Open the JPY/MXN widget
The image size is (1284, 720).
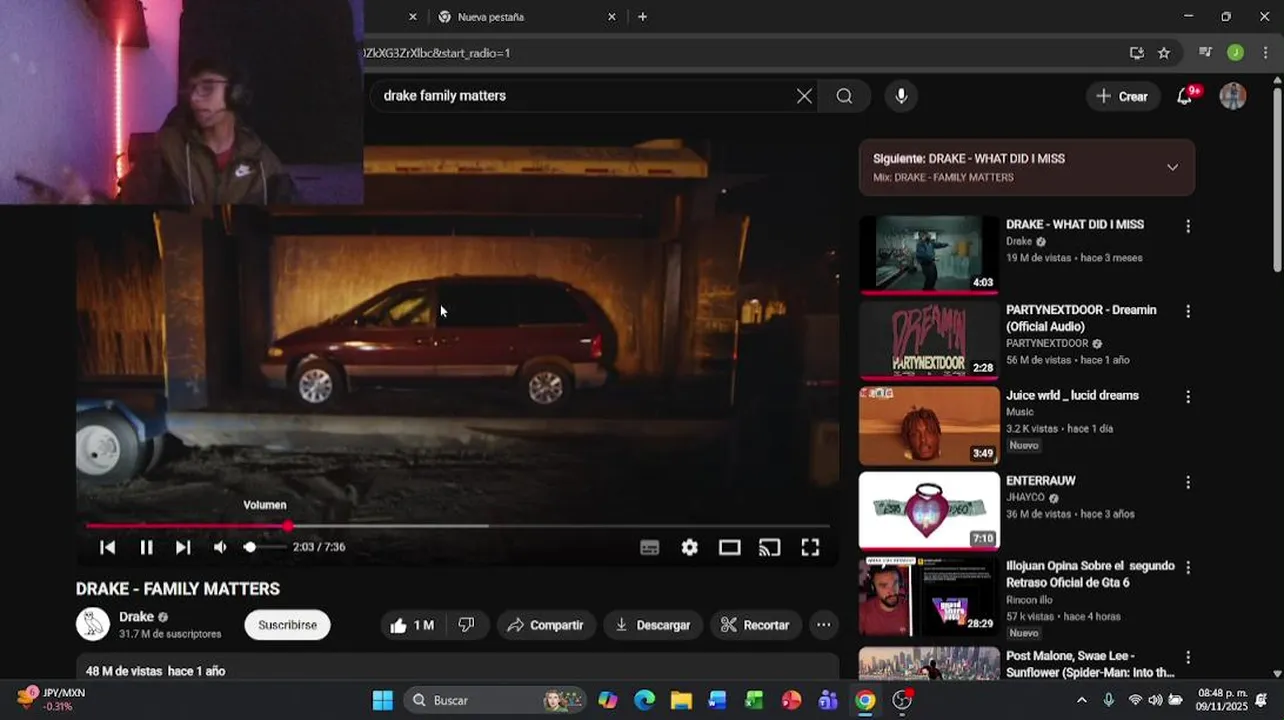point(52,699)
